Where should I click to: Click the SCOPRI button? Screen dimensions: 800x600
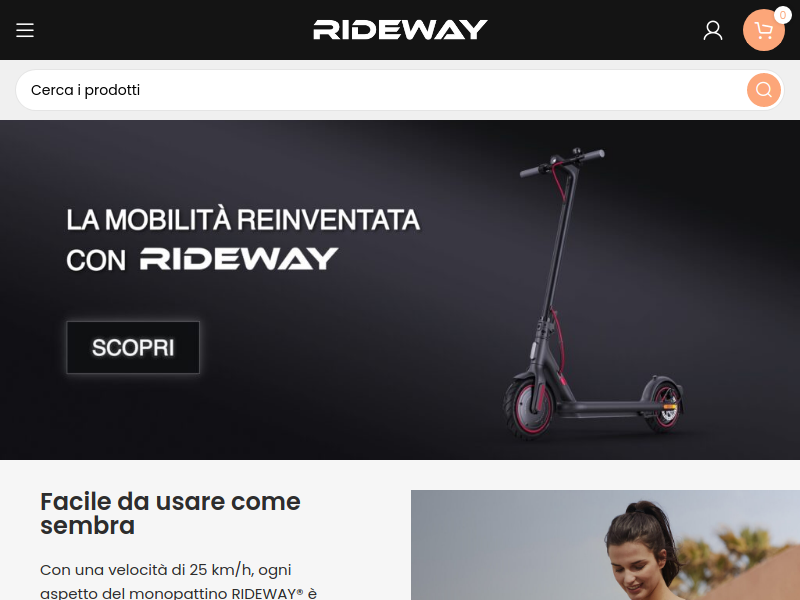click(x=133, y=347)
